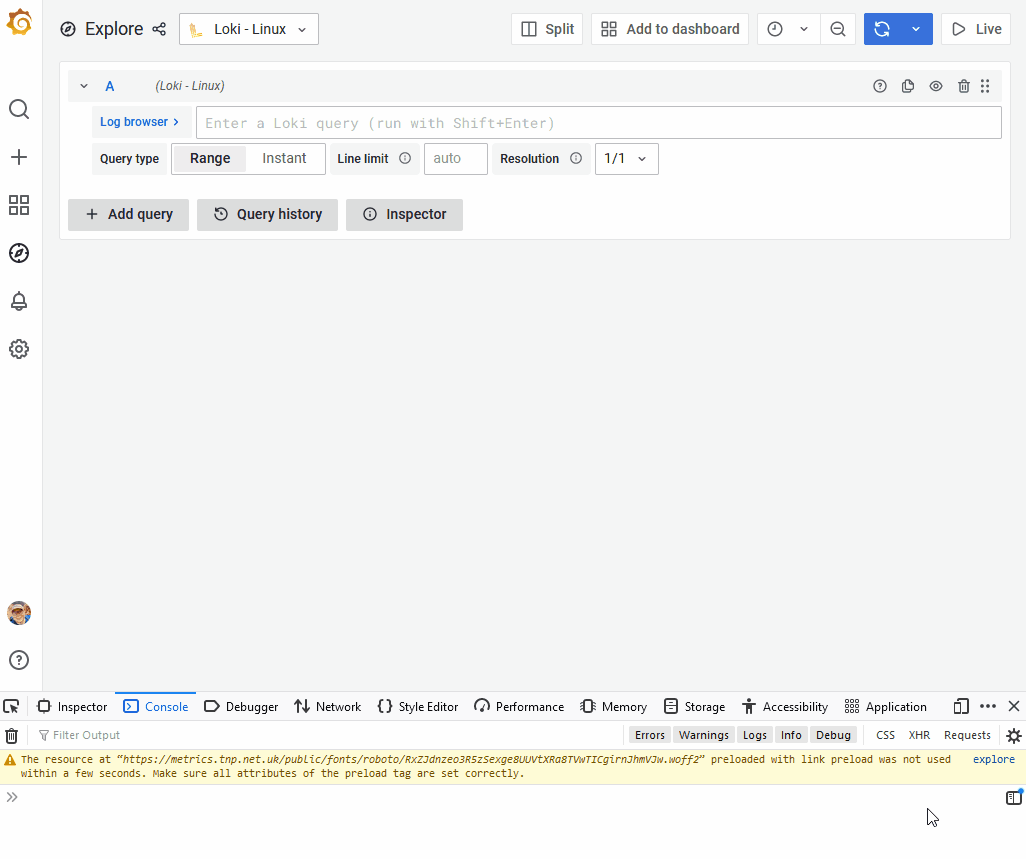Toggle Info console filter
This screenshot has width=1026, height=859.
pyautogui.click(x=791, y=735)
